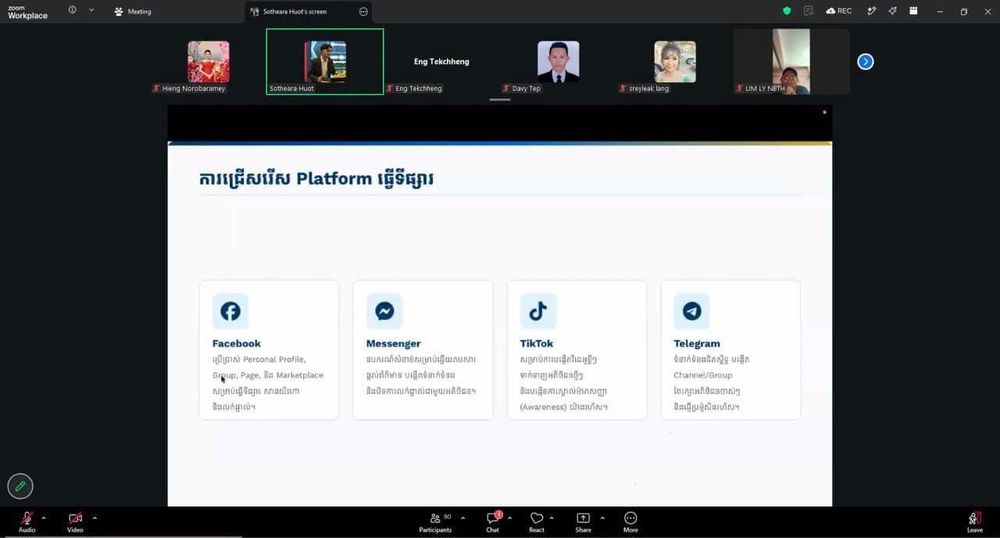
Task: Select LIM LY NETH's video thumbnail
Action: 791,62
